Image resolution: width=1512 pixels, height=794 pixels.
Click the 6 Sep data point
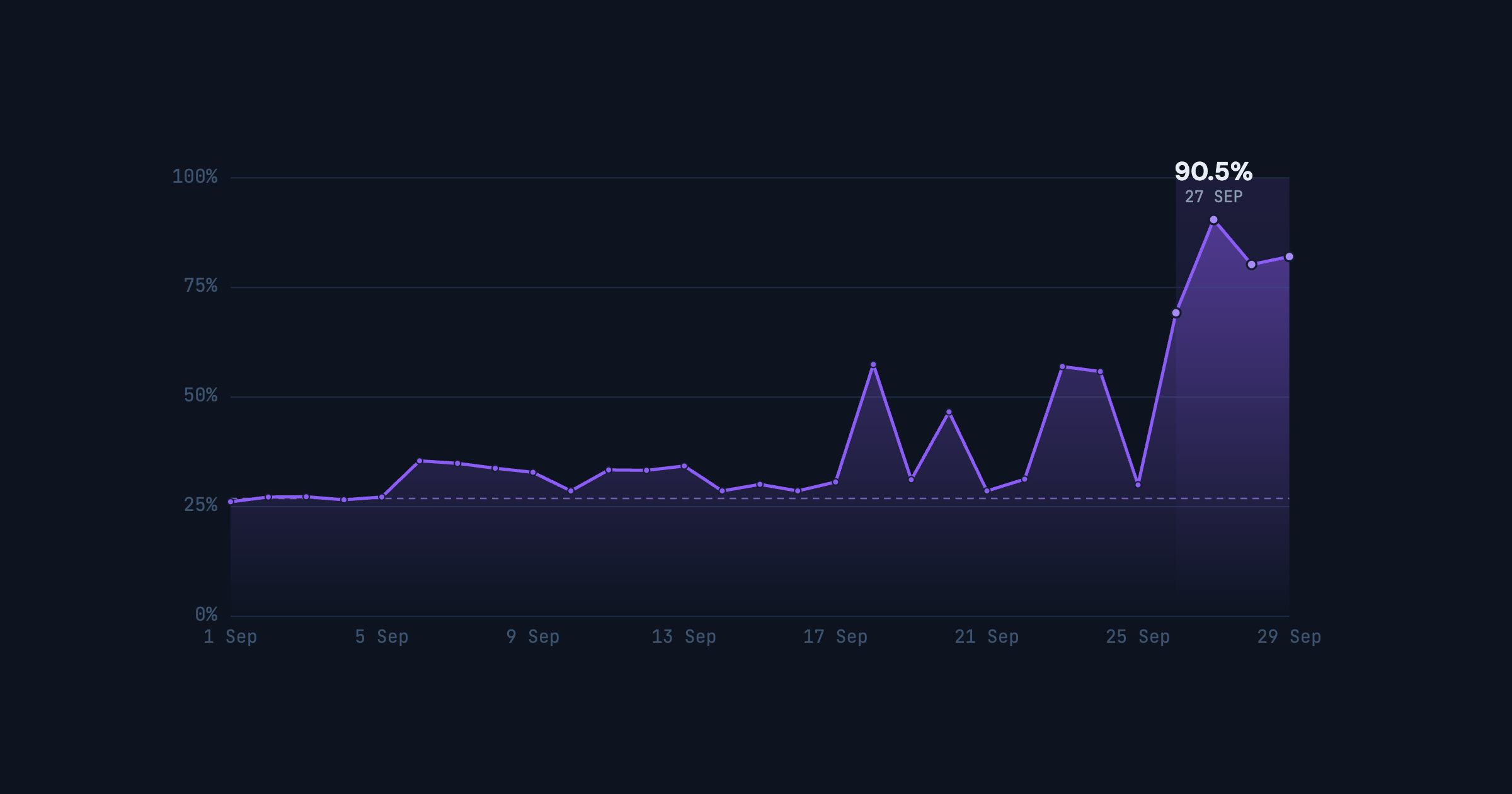tap(420, 461)
